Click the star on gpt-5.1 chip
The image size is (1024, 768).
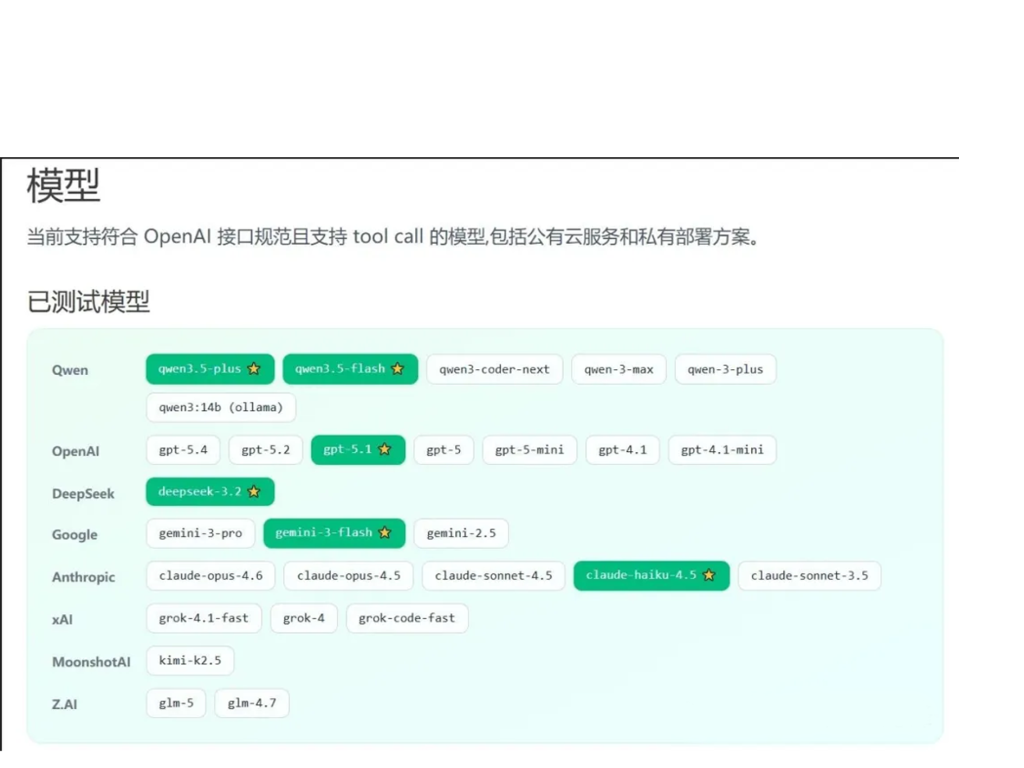pos(385,449)
